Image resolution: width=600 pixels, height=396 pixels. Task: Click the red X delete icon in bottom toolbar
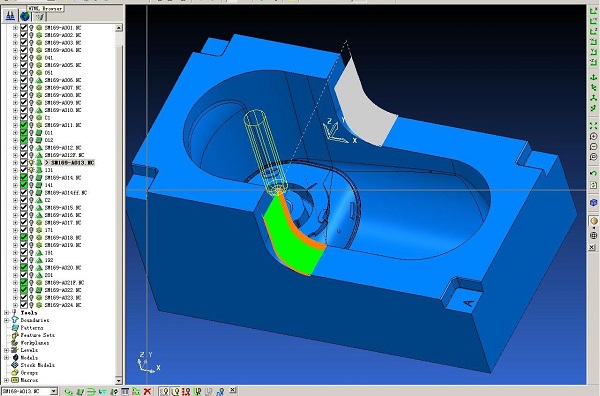pos(147,391)
